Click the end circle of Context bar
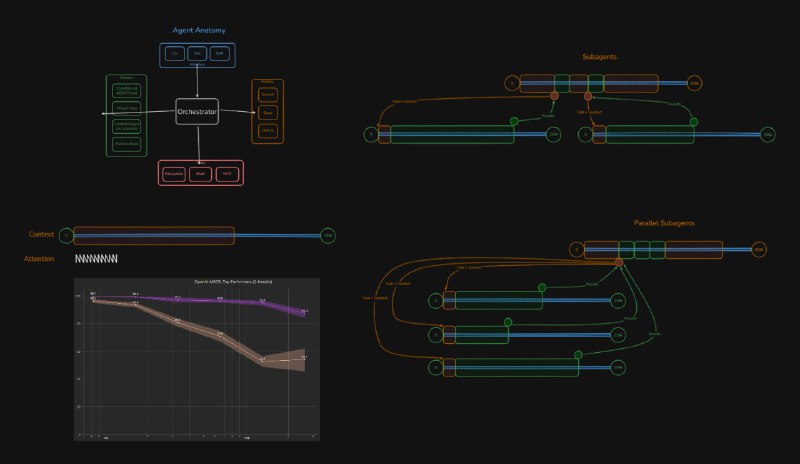 tap(327, 236)
